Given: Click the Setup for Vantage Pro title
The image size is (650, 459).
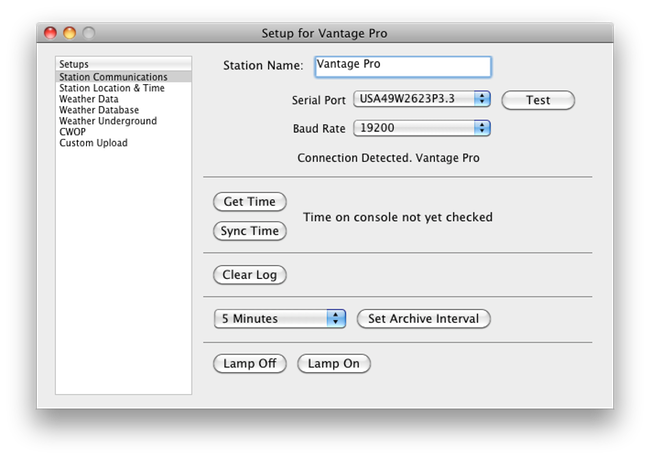Looking at the screenshot, I should coord(325,33).
